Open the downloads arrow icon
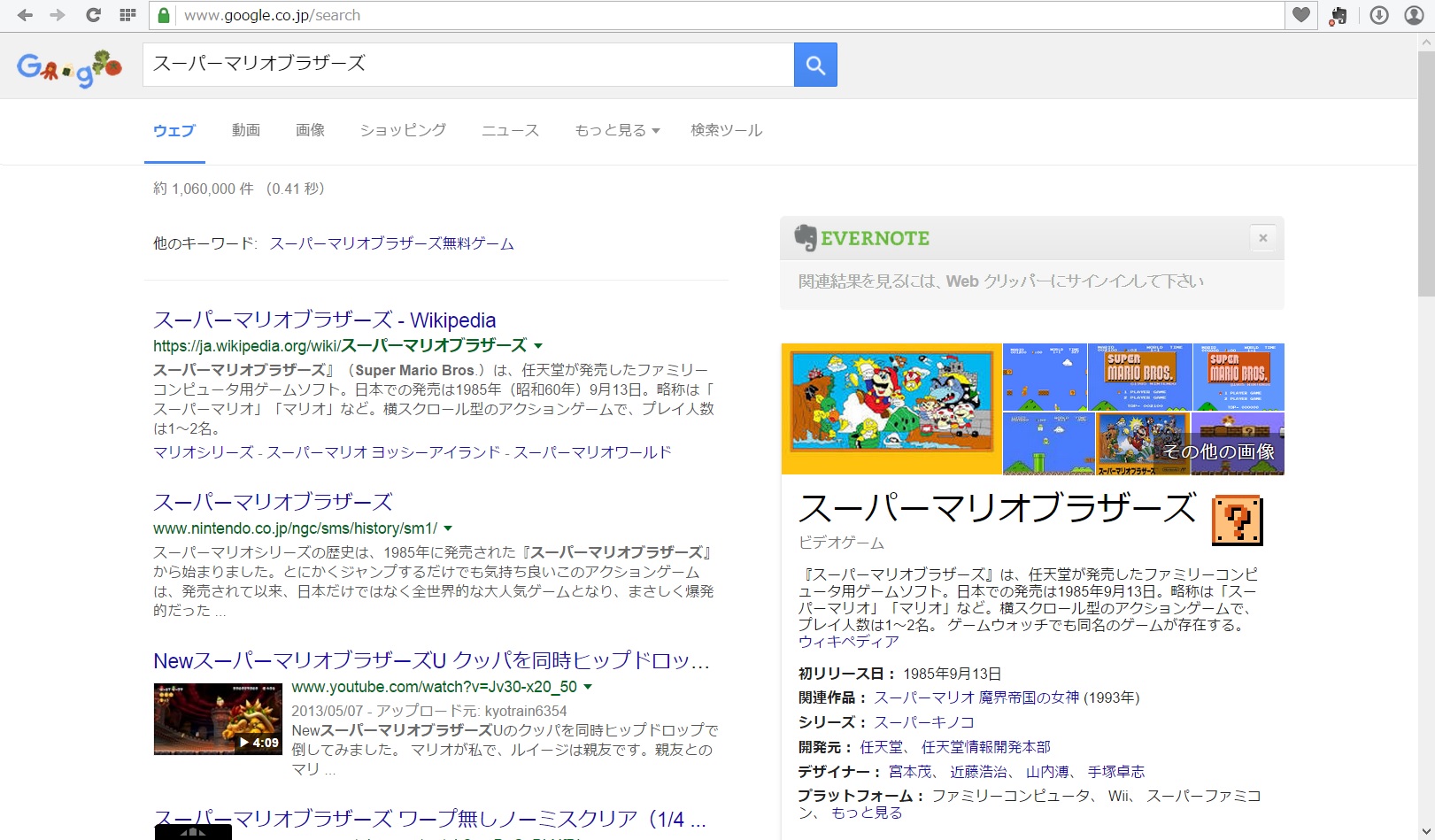Screen dimensions: 1435x840 pyautogui.click(x=1379, y=15)
